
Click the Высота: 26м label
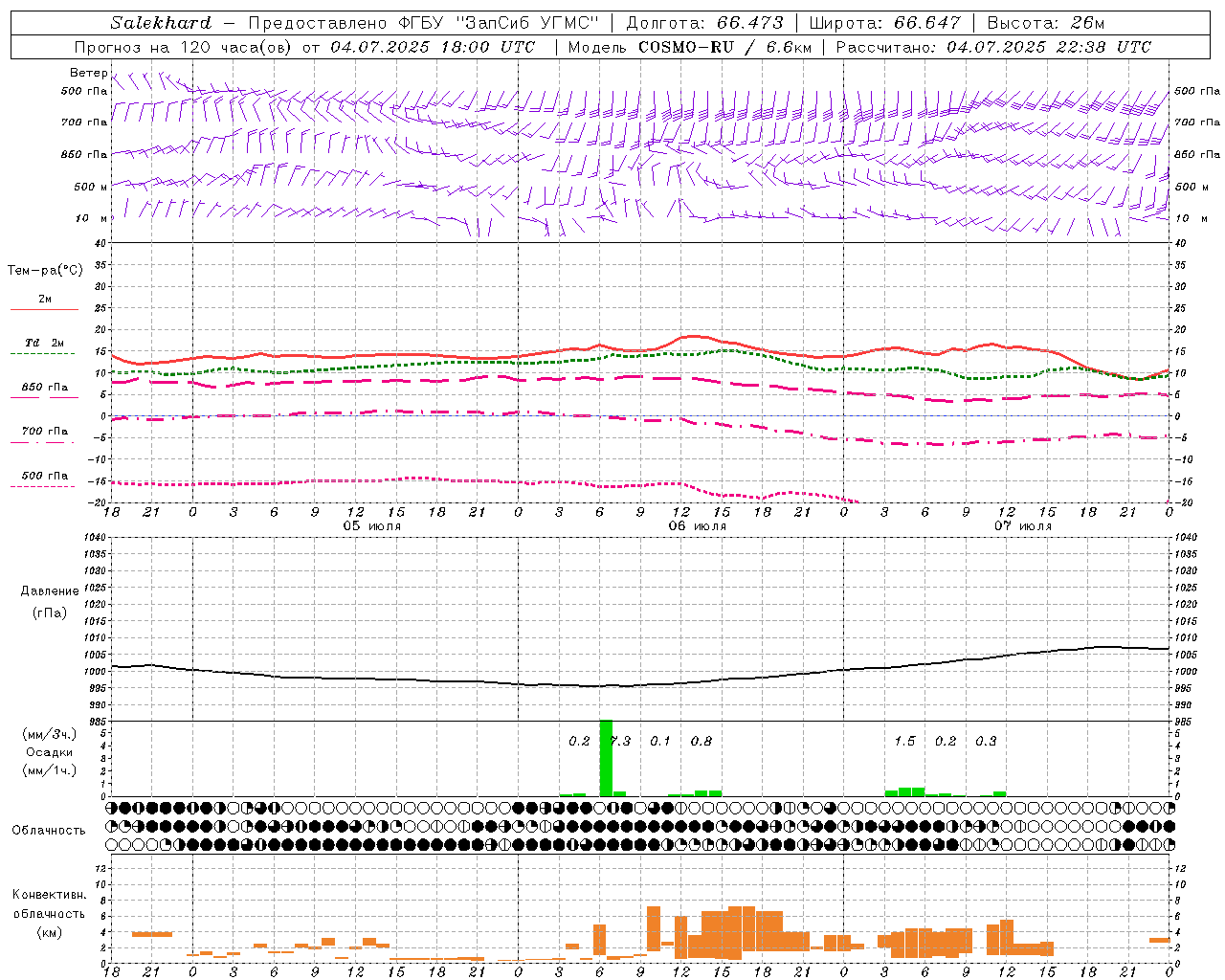tap(1046, 23)
